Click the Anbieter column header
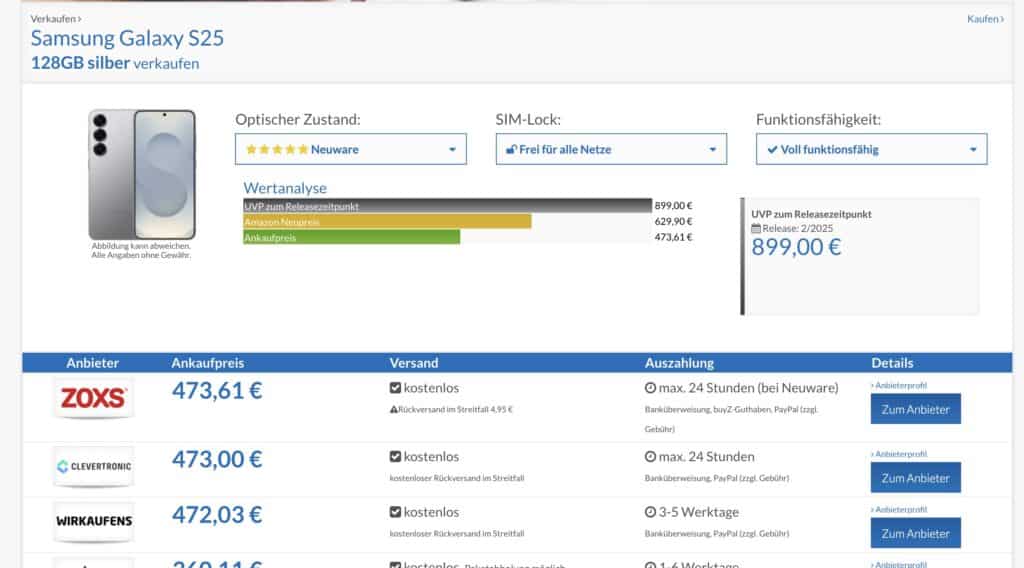 92,363
